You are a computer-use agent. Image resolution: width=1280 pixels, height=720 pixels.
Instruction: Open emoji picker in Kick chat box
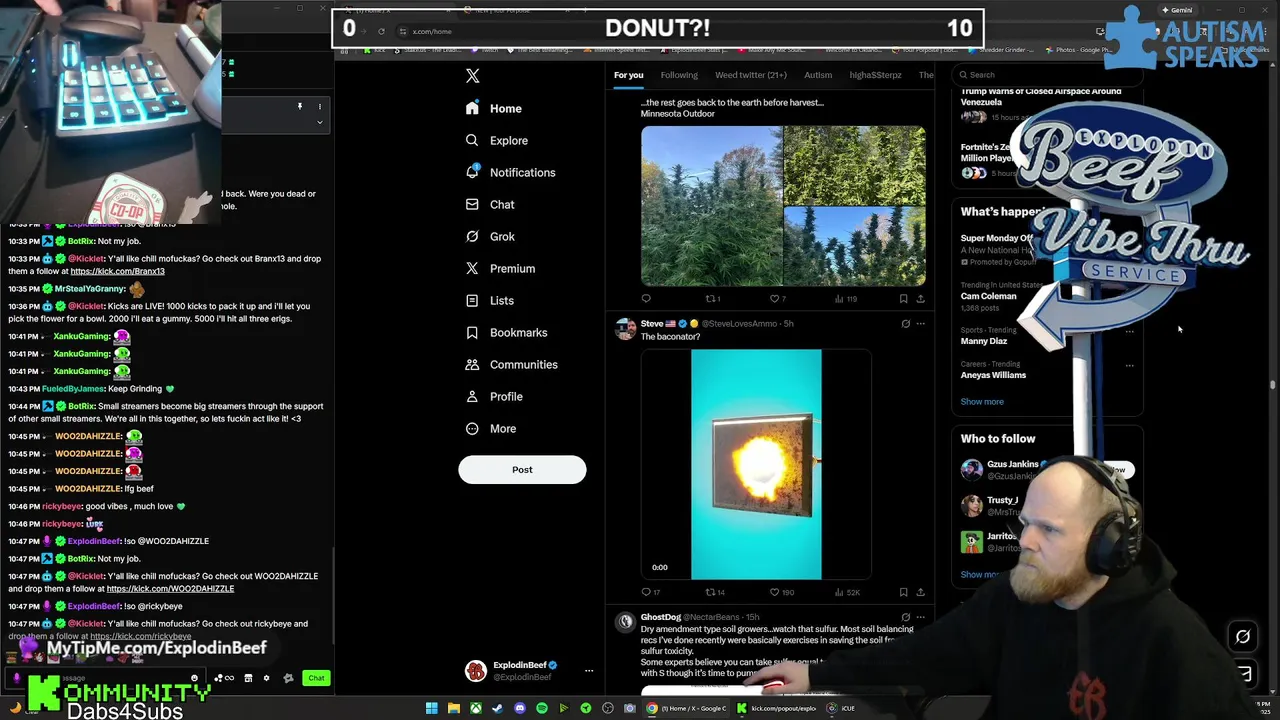coord(195,678)
